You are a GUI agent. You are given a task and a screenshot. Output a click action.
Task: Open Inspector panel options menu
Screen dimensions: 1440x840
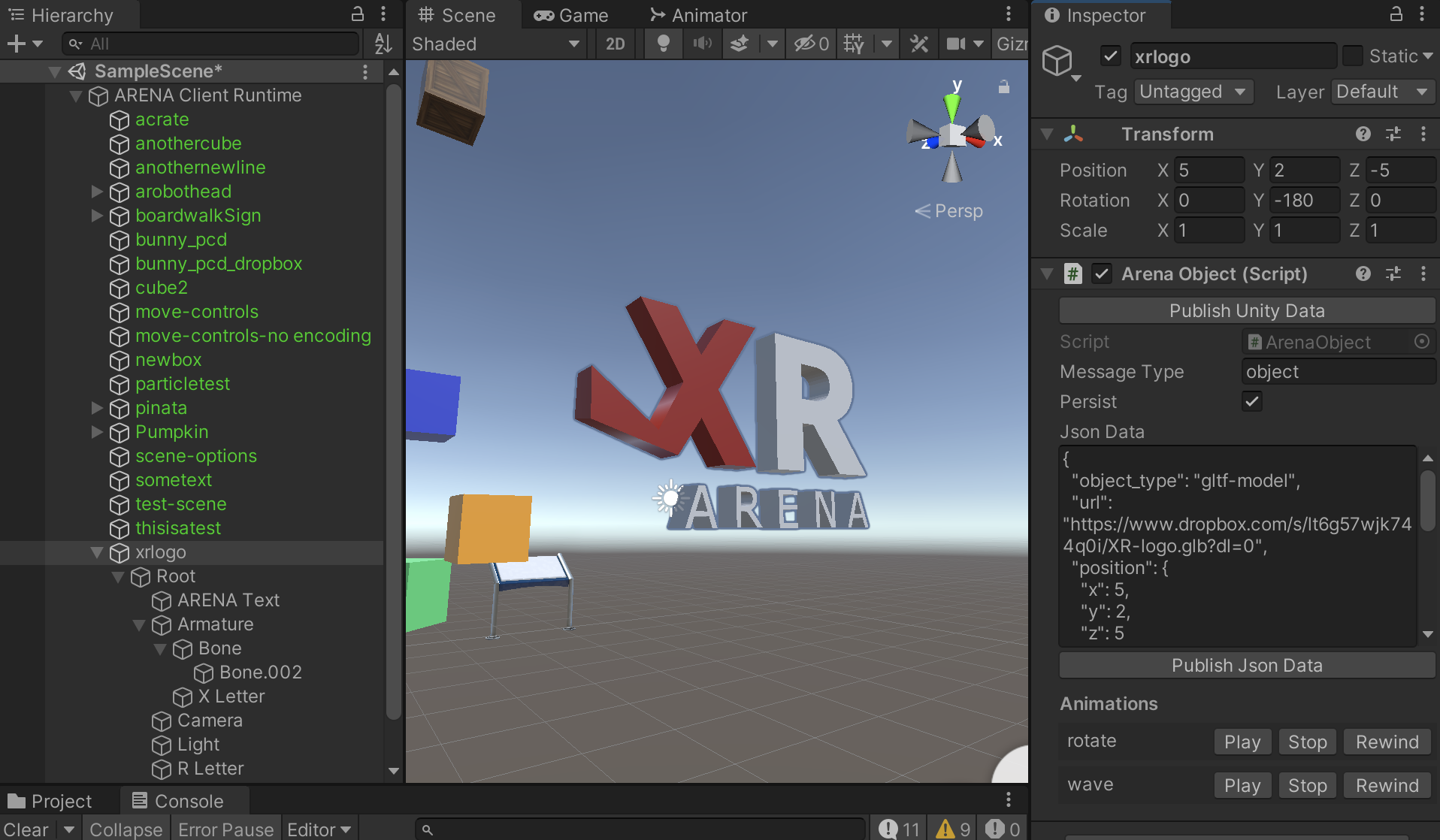(1422, 14)
